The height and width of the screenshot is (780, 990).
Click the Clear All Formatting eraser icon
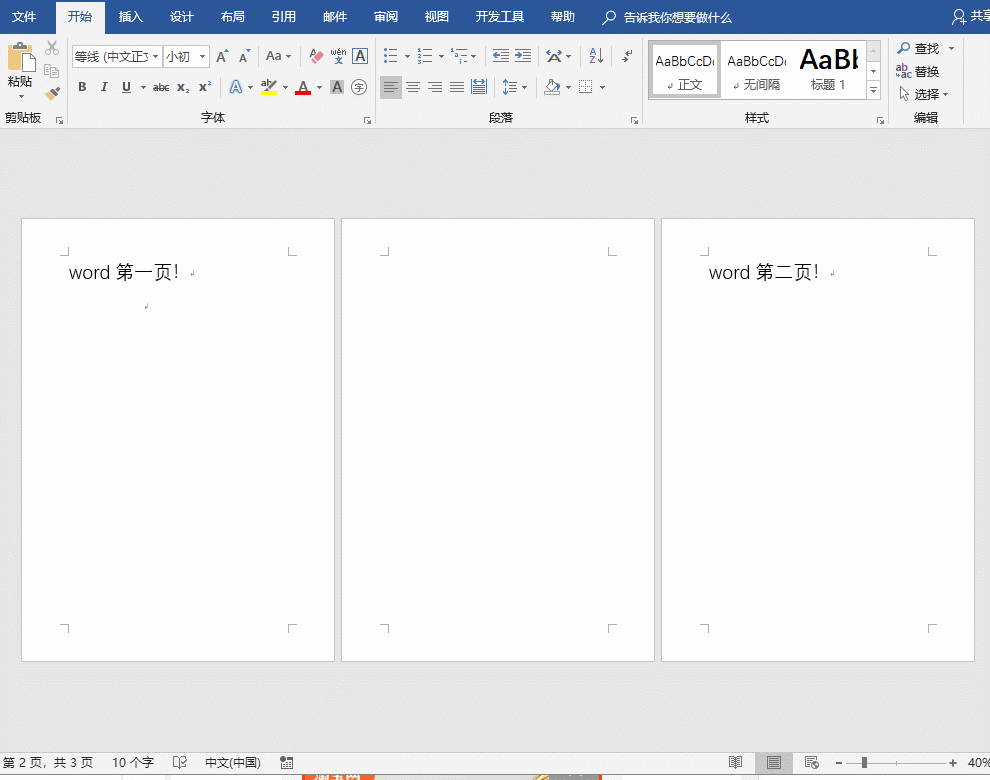(x=316, y=56)
